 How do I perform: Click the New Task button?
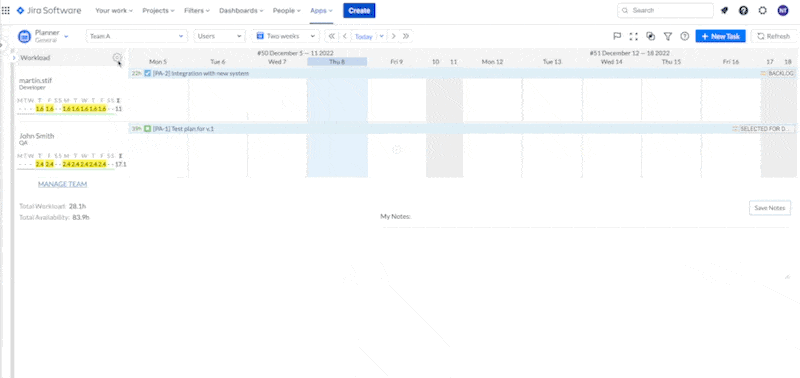720,36
